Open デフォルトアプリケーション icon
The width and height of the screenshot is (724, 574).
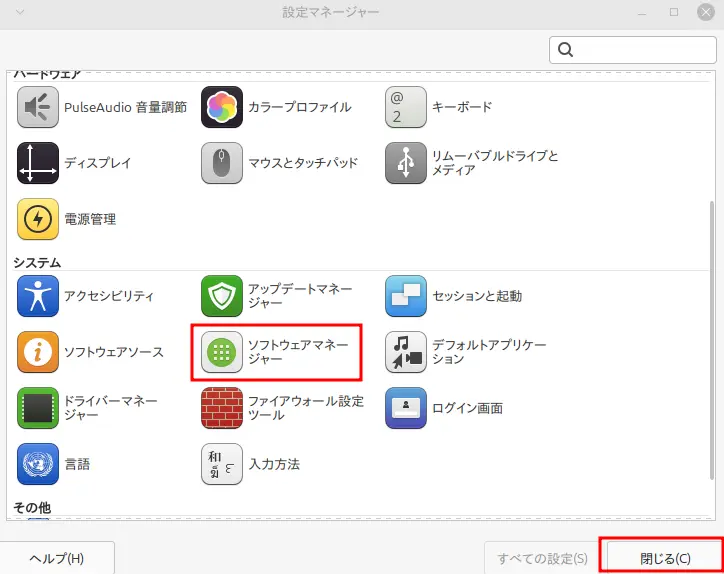[x=406, y=352]
